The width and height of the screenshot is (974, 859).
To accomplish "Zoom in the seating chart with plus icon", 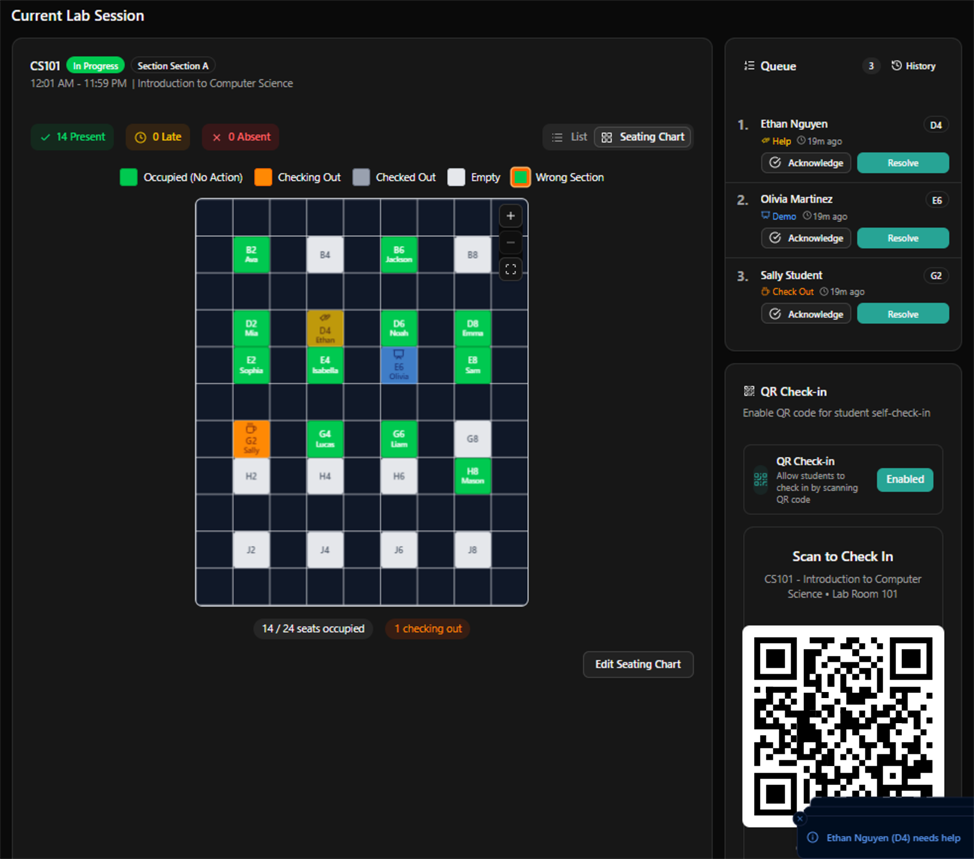I will [511, 216].
